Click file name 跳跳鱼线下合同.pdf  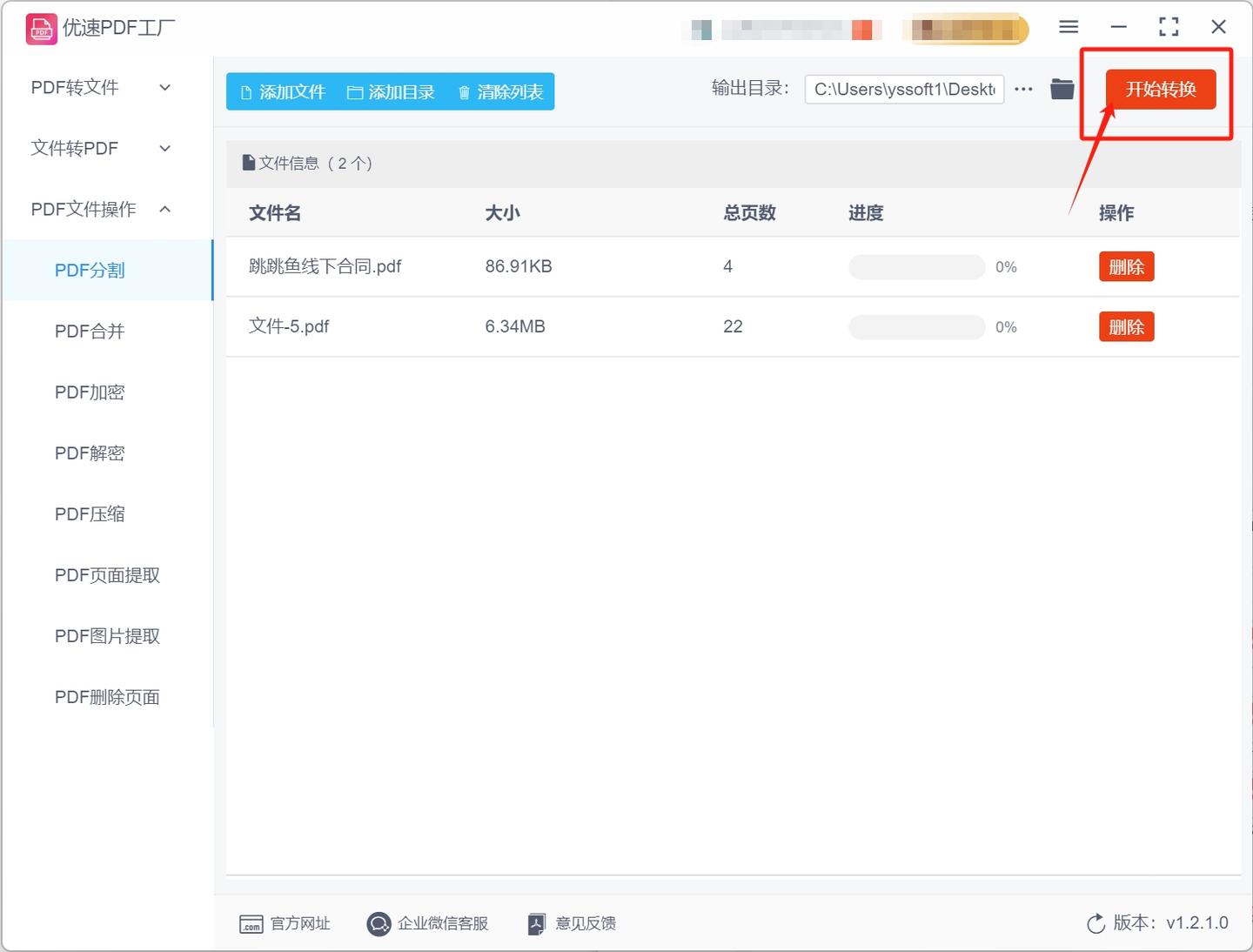[x=325, y=266]
